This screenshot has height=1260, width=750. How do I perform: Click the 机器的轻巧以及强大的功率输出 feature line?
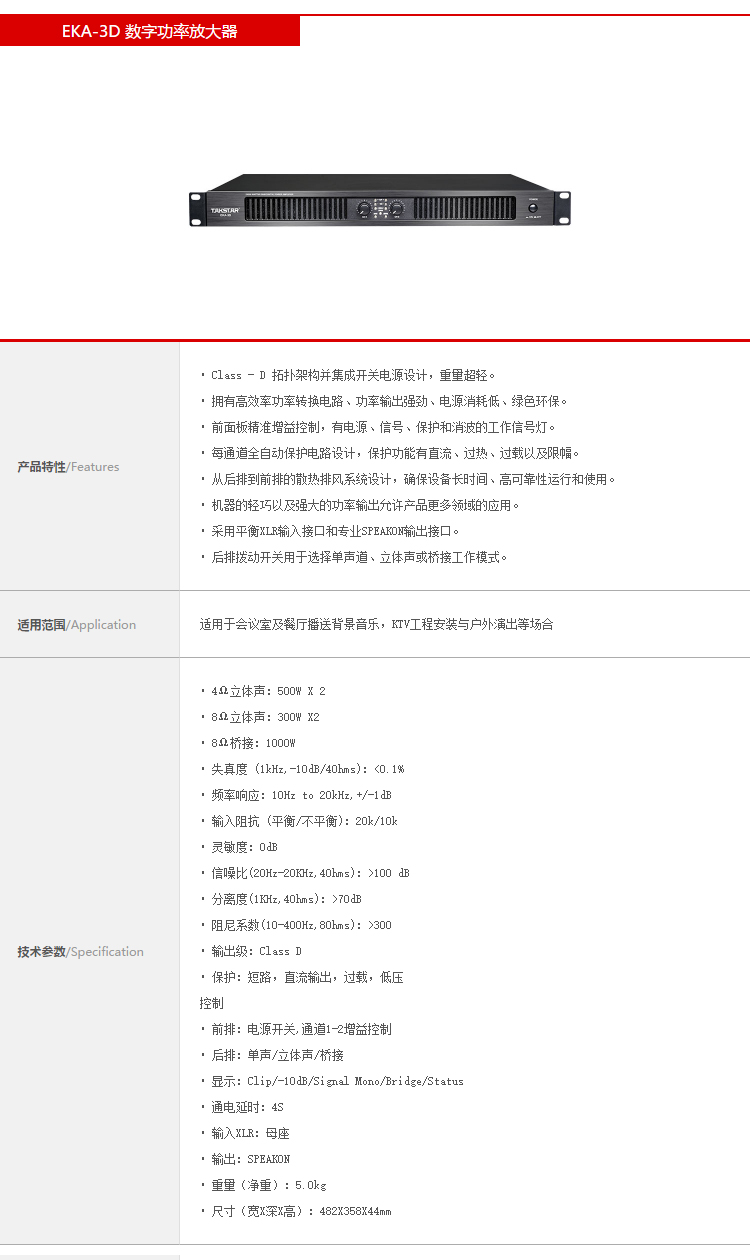(360, 505)
